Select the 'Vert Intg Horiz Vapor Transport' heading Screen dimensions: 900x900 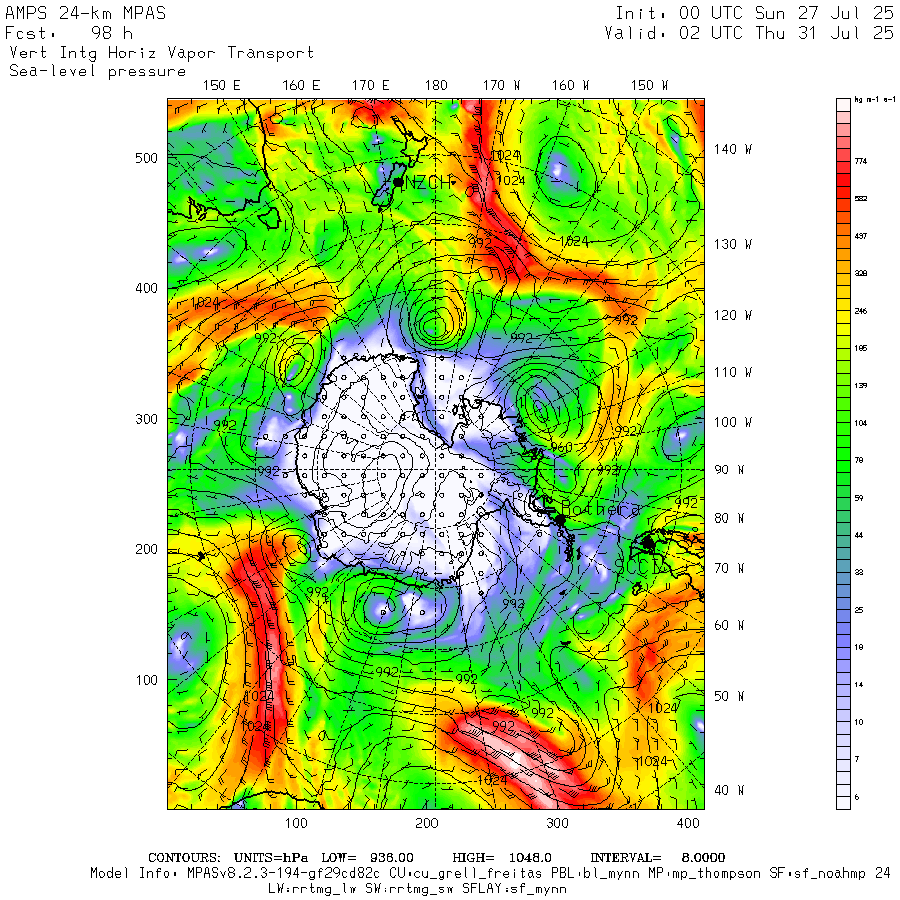(x=162, y=53)
